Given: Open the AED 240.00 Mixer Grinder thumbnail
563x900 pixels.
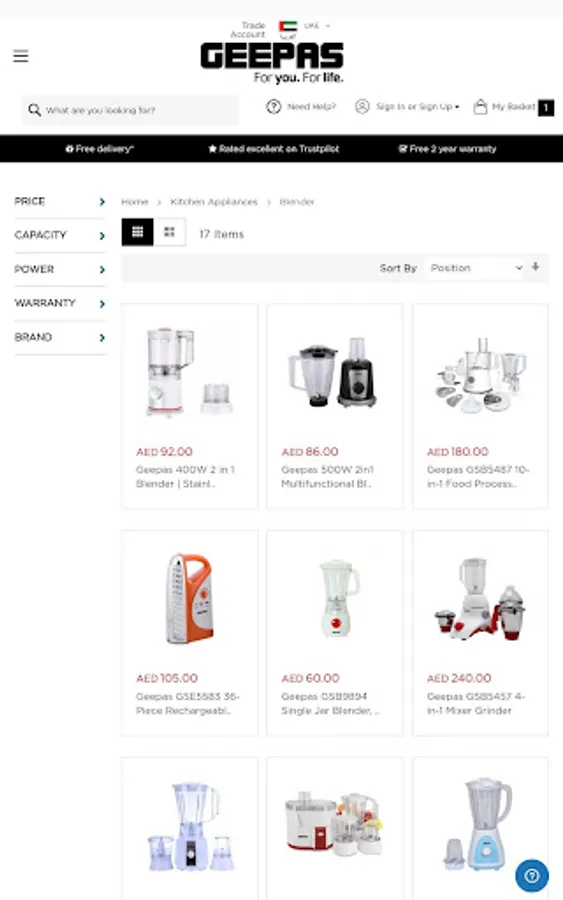Looking at the screenshot, I should [x=480, y=599].
